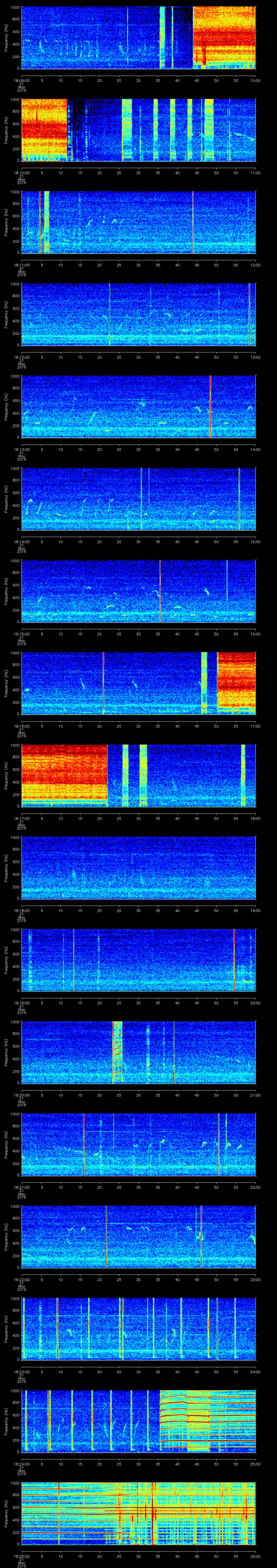
Task: Click the '18:12:00' time axis label
Action: (x=21, y=357)
